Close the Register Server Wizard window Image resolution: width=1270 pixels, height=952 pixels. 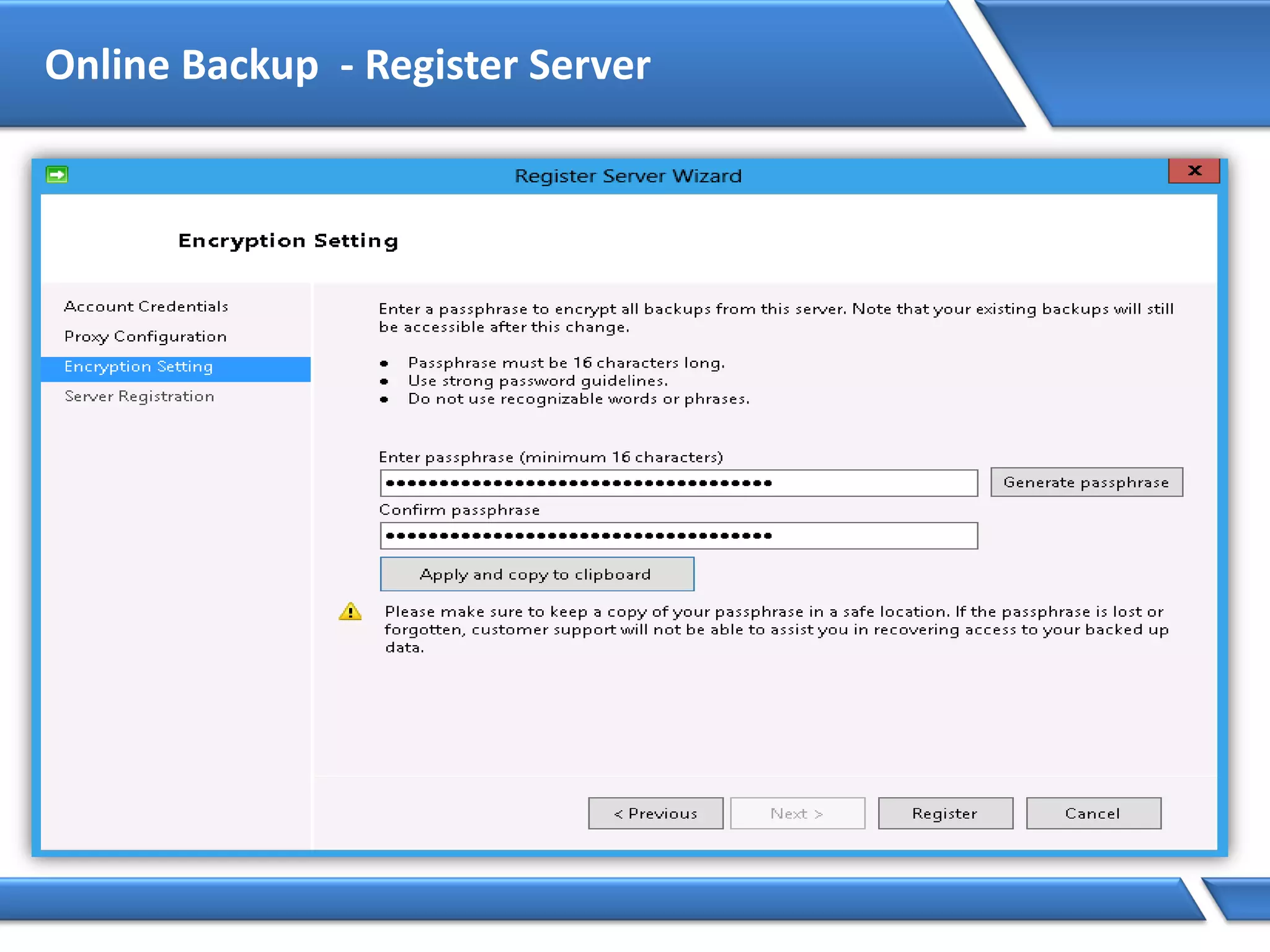1194,171
